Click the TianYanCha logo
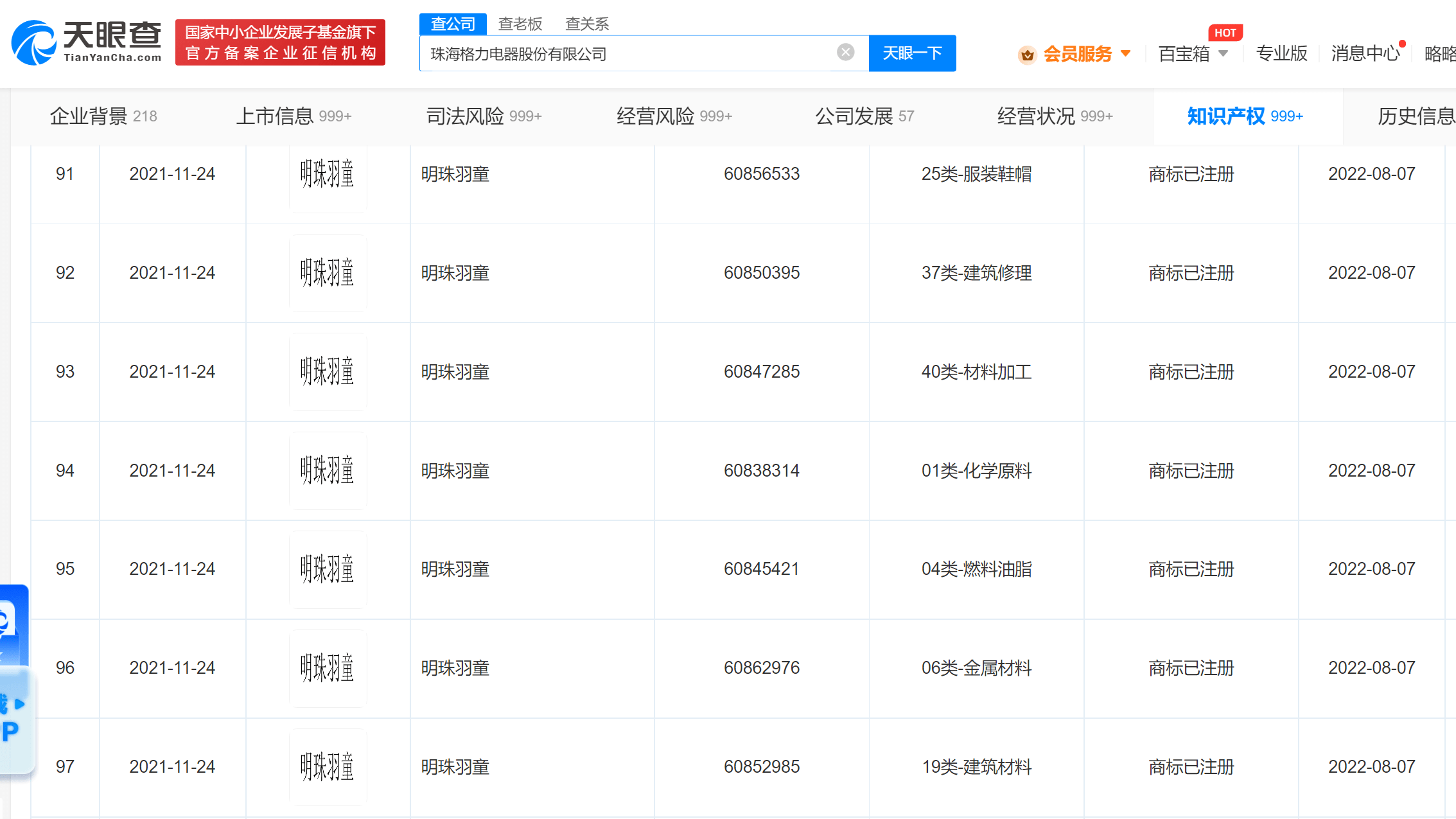This screenshot has width=1456, height=819. coord(87,42)
